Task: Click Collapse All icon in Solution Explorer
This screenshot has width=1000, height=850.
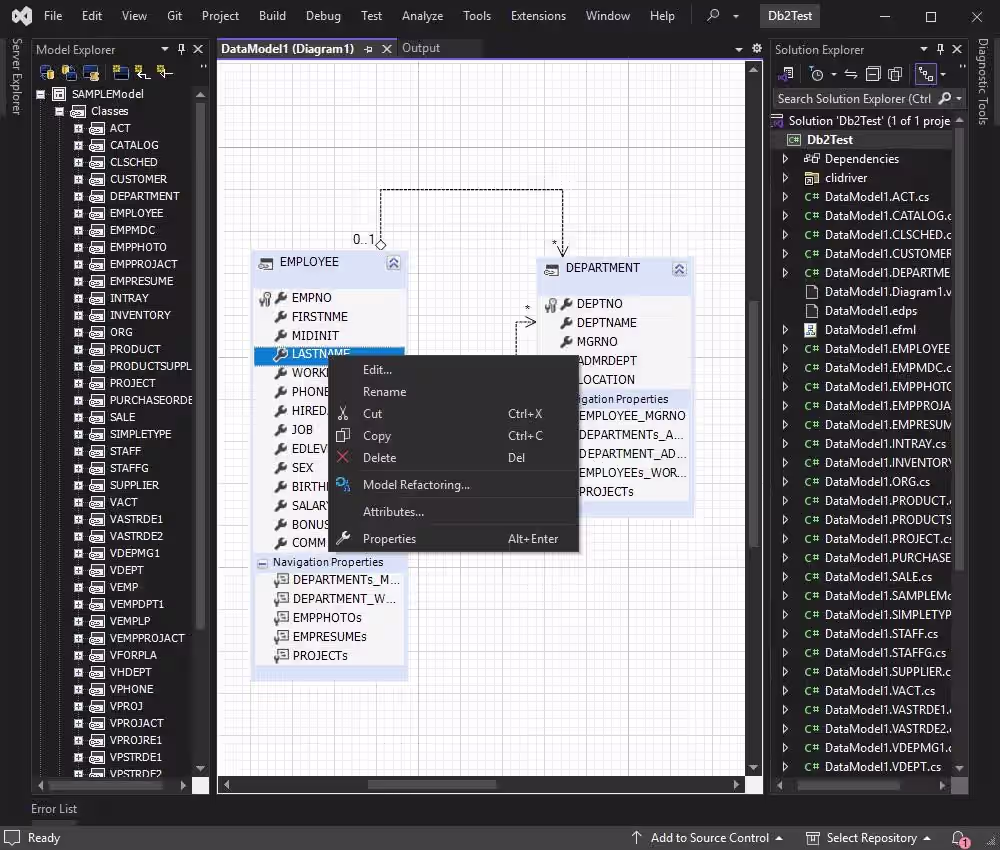Action: (873, 74)
